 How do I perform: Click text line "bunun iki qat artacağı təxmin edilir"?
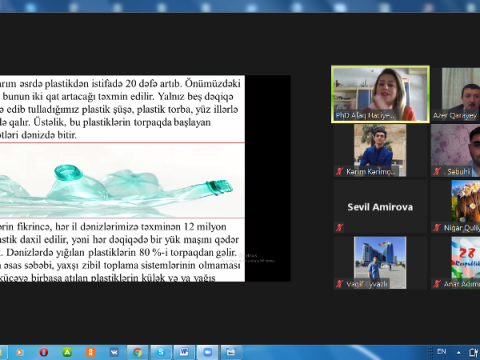pyautogui.click(x=77, y=96)
